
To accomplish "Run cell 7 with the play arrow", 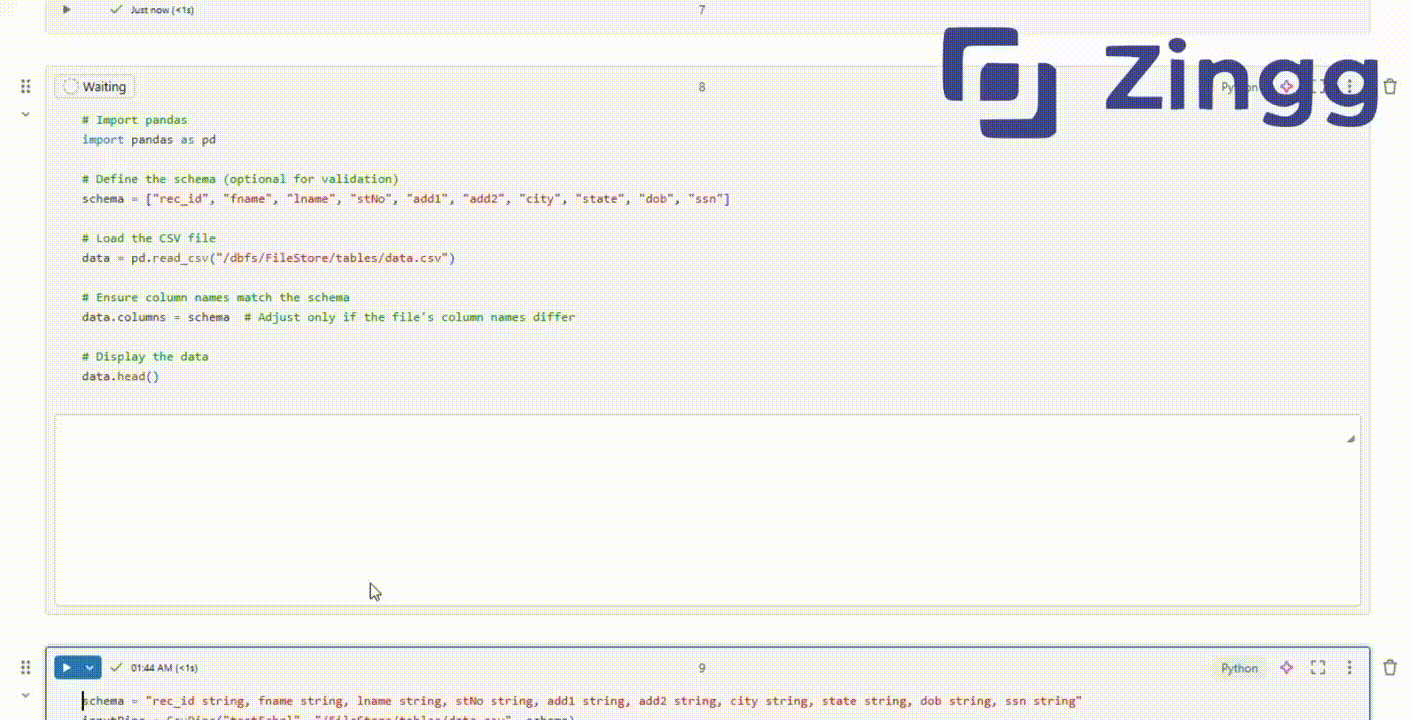I will click(66, 9).
